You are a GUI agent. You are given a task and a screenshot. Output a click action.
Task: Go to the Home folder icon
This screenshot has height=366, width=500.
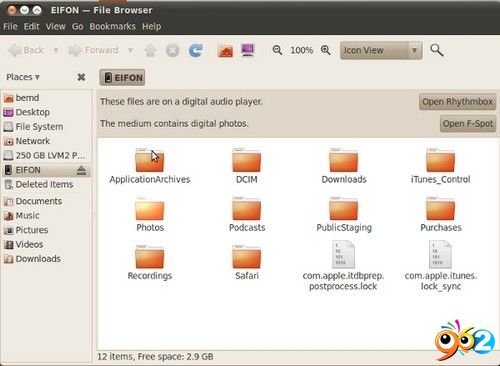pyautogui.click(x=225, y=51)
